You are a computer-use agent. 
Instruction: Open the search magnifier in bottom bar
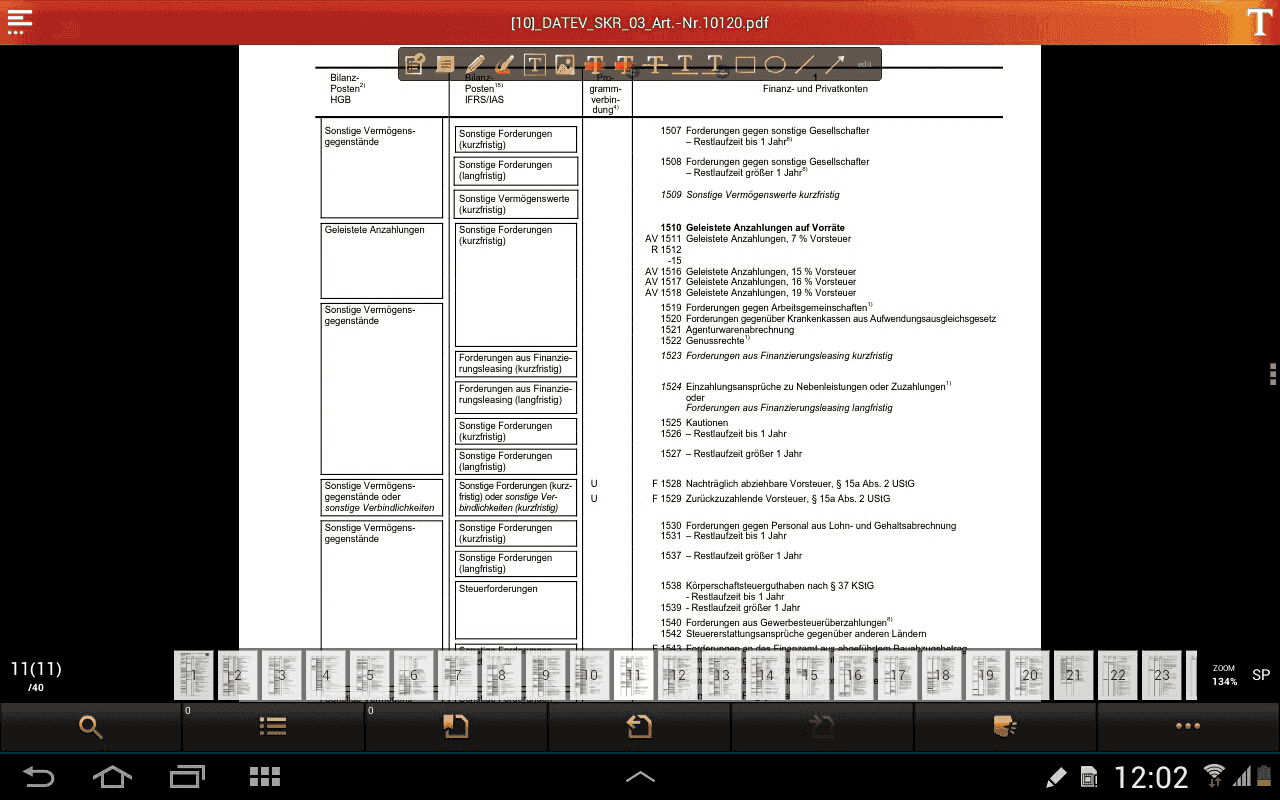point(91,727)
